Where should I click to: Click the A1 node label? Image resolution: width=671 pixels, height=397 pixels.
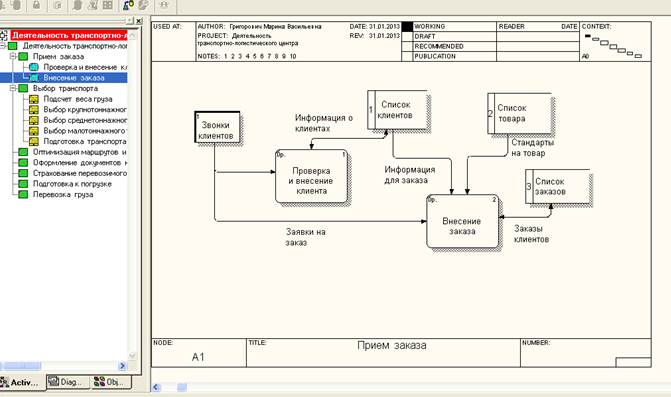tap(198, 357)
